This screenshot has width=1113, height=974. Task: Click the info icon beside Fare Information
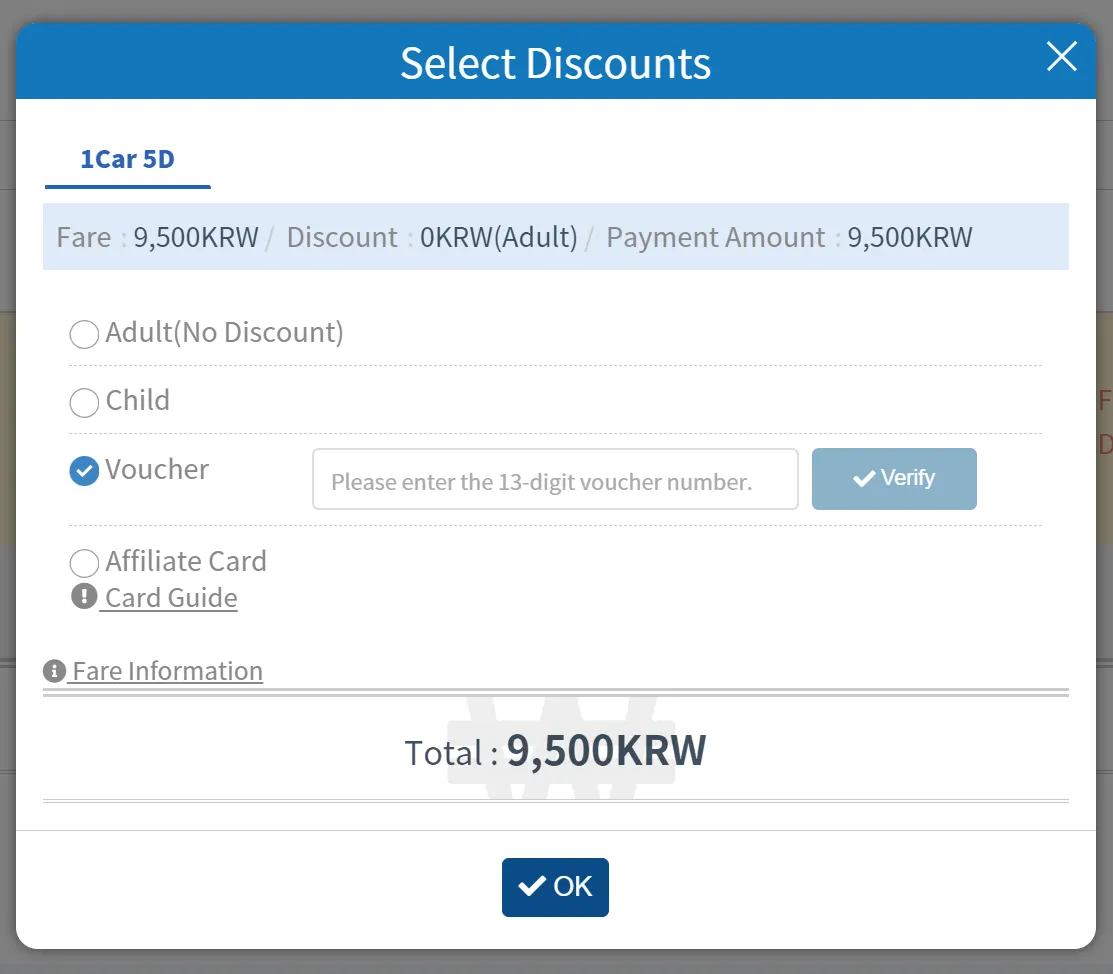(x=55, y=671)
